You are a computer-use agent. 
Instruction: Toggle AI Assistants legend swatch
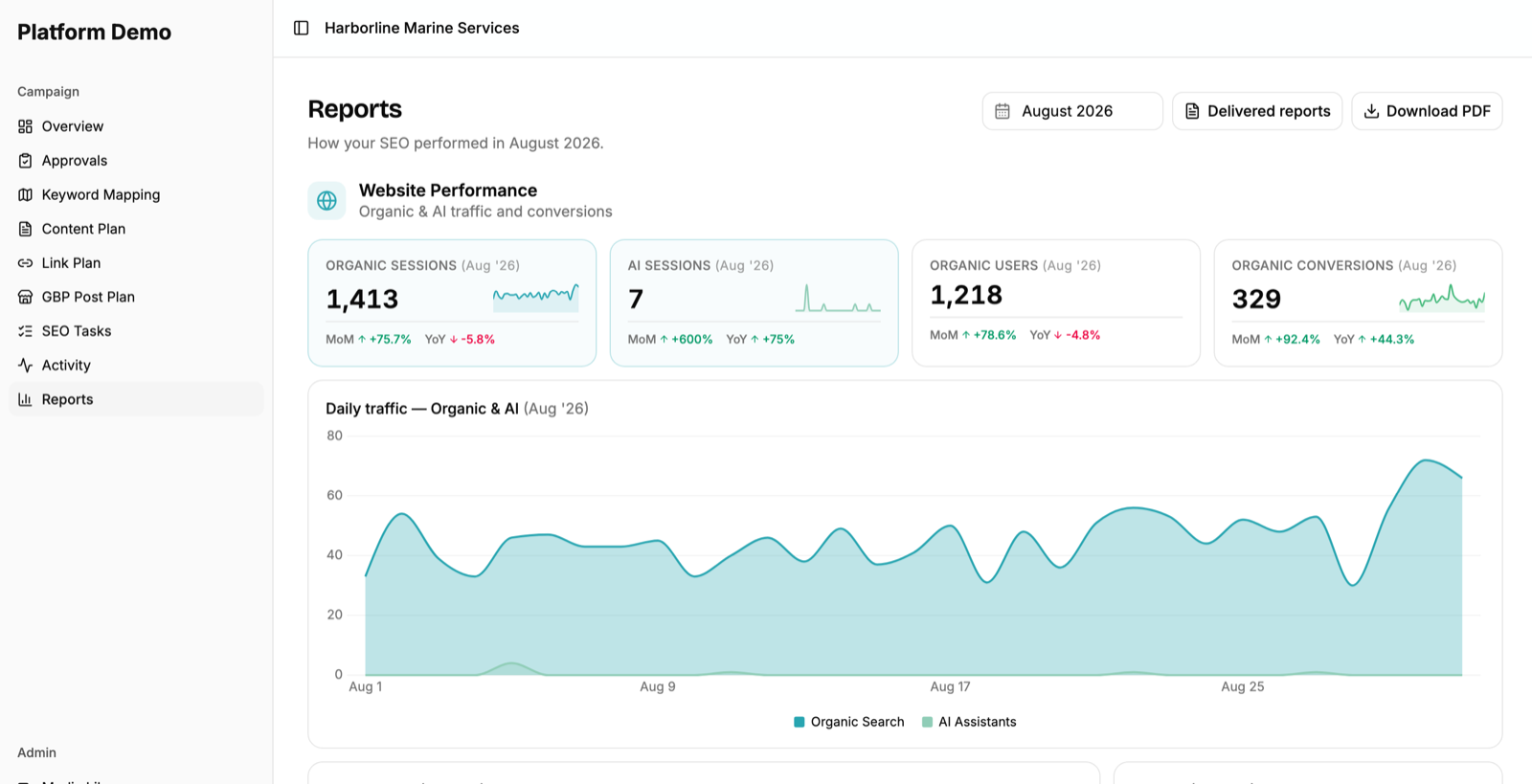927,722
